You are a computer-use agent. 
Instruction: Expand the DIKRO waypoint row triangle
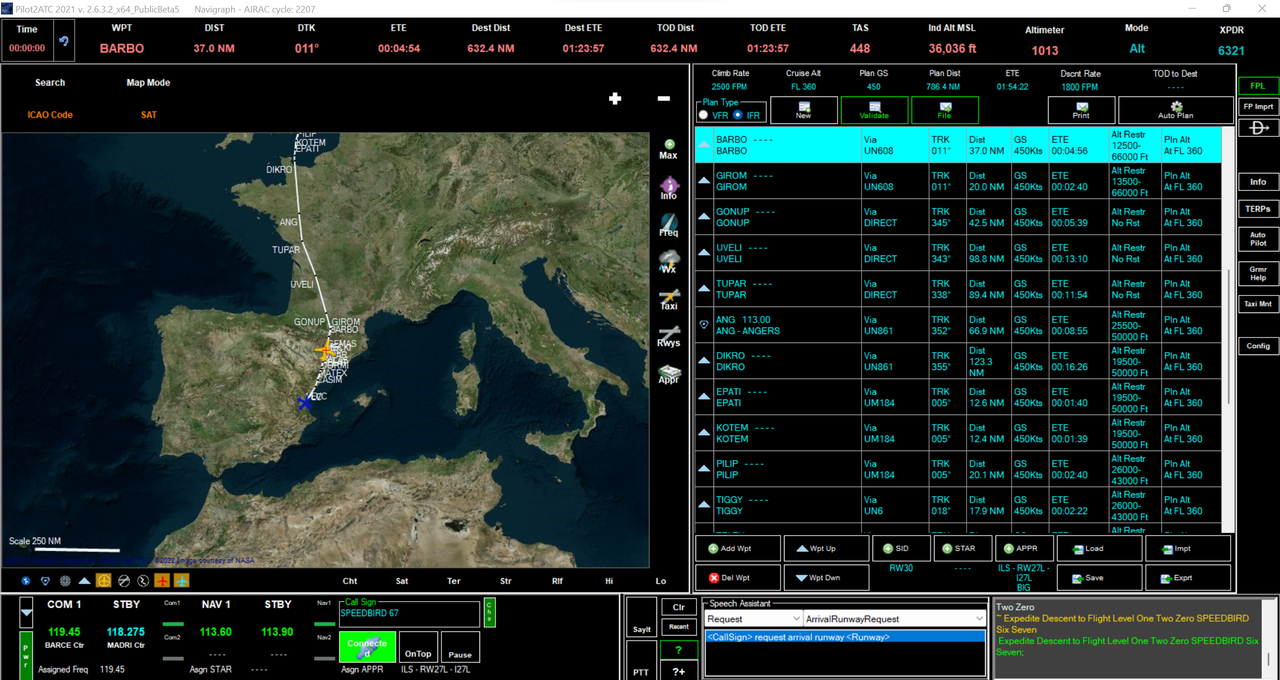(704, 361)
